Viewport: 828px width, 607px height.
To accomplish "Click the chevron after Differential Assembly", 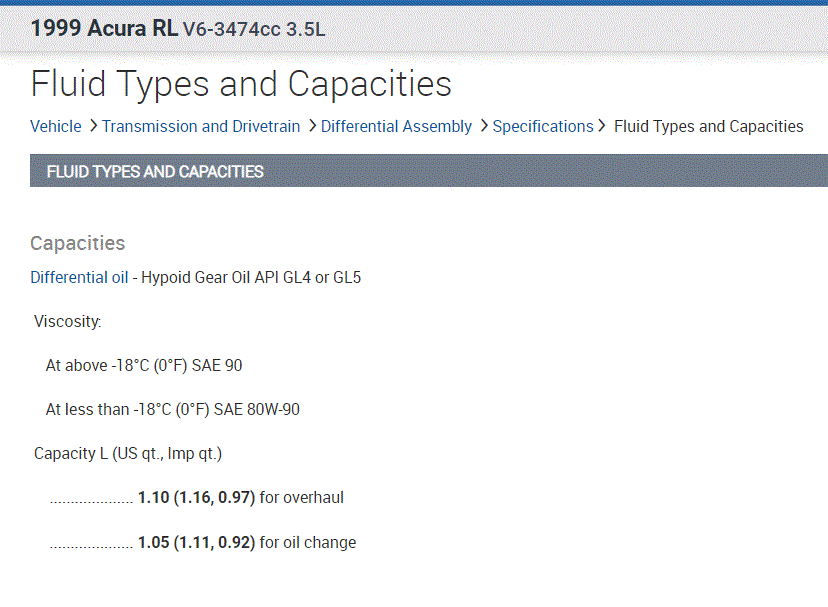I will click(x=483, y=127).
